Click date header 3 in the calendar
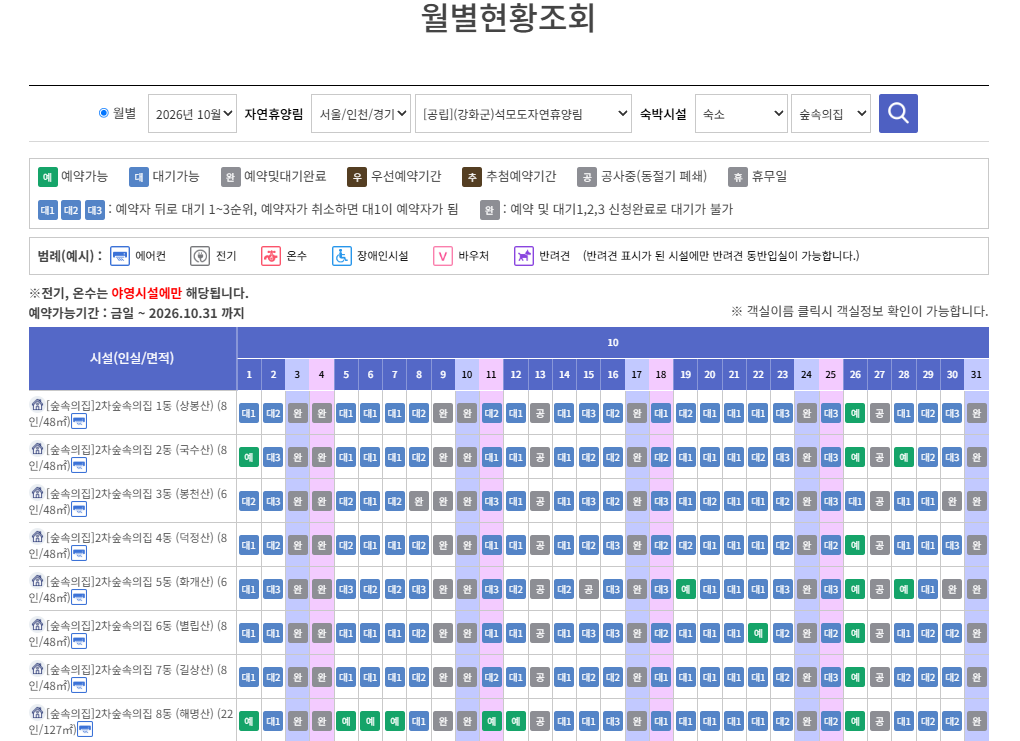This screenshot has height=741, width=1020. tap(297, 375)
